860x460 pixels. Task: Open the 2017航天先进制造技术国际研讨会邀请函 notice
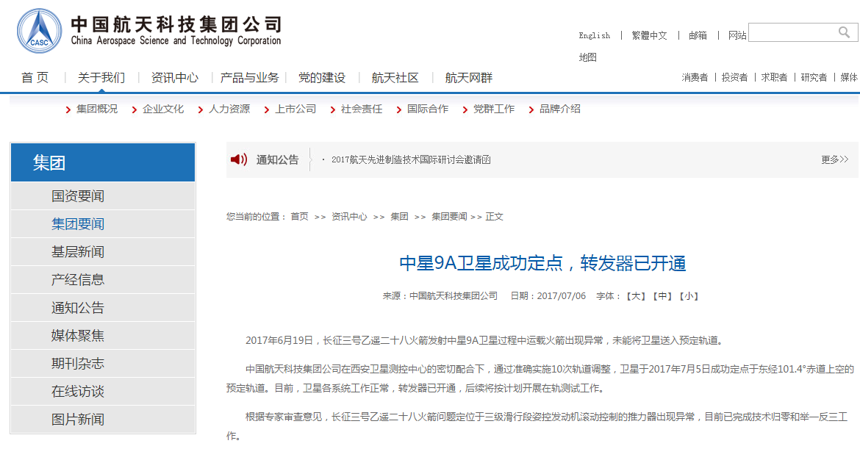pos(411,160)
